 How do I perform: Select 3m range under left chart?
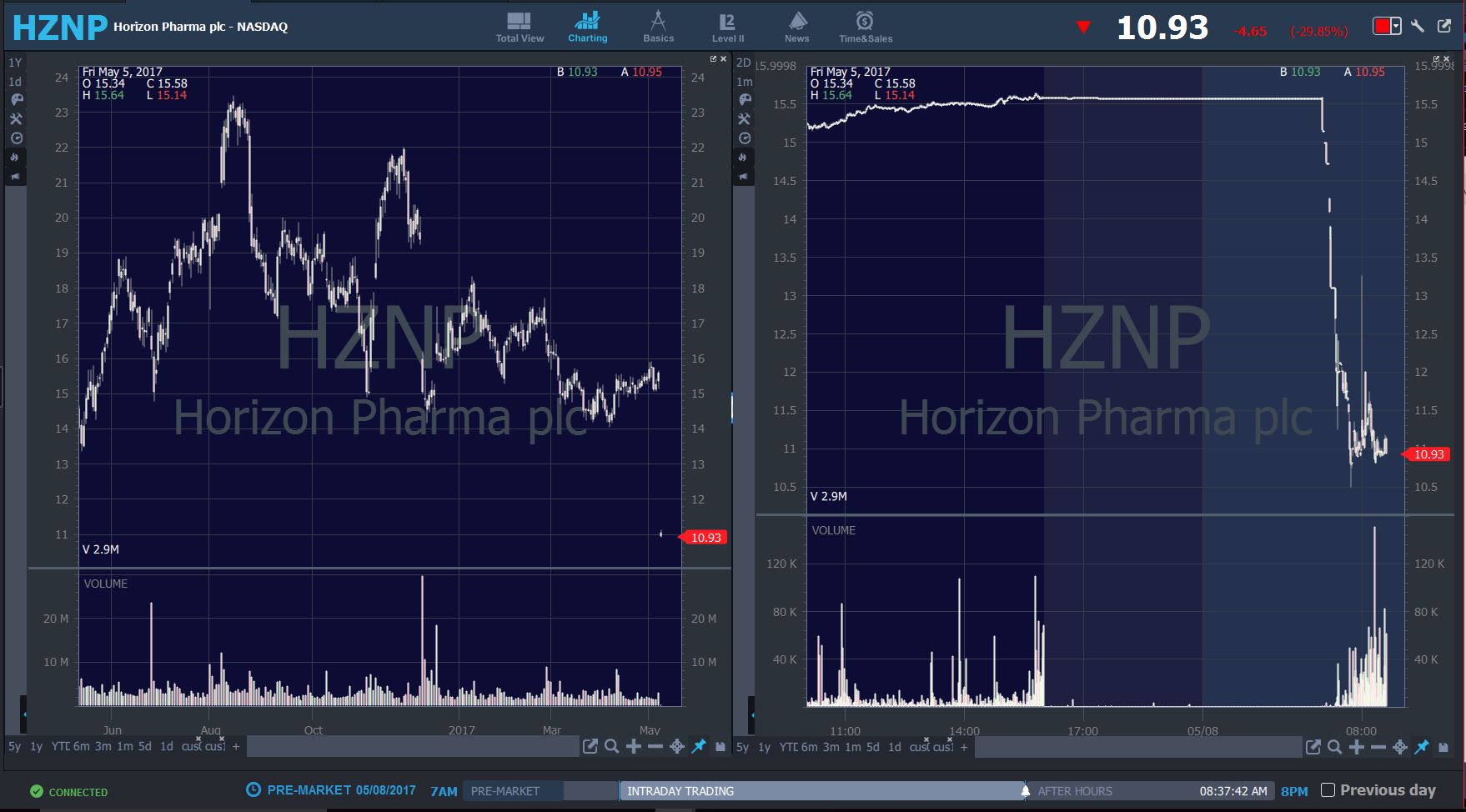point(103,746)
